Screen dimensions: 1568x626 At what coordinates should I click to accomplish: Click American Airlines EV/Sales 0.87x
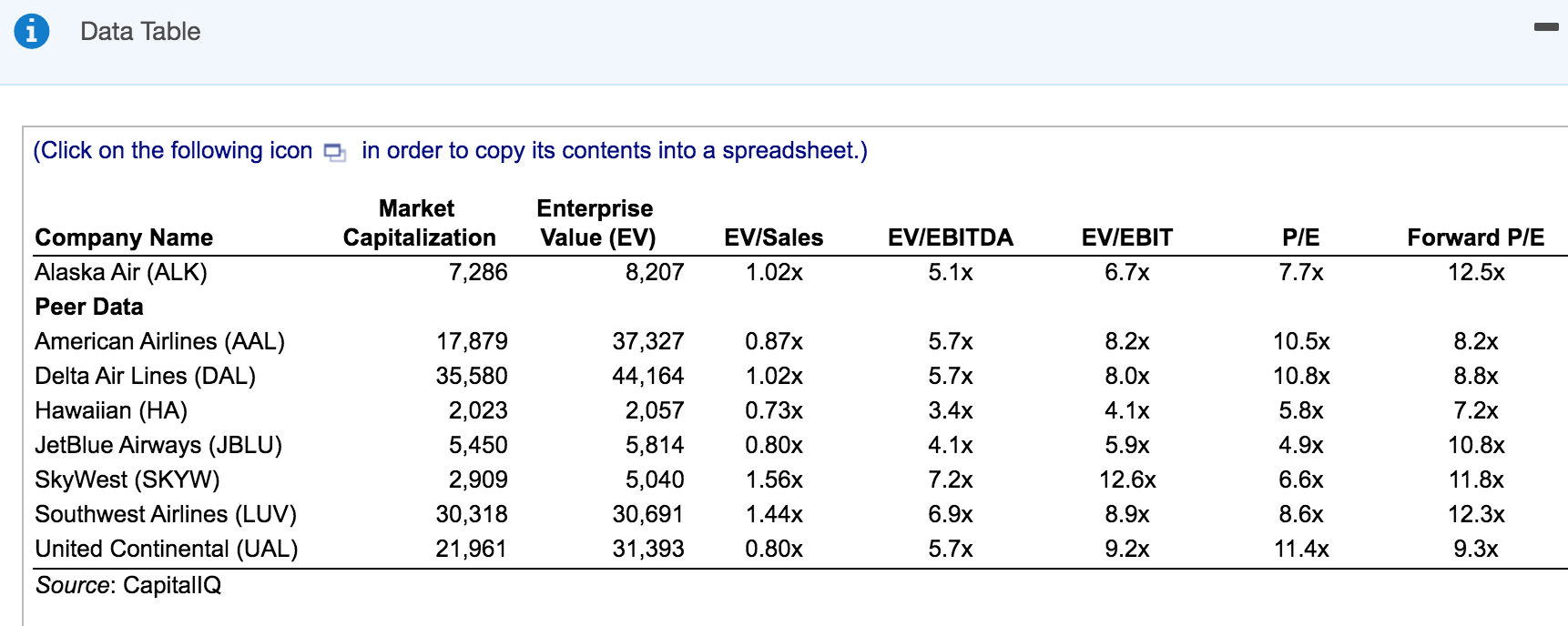click(774, 341)
